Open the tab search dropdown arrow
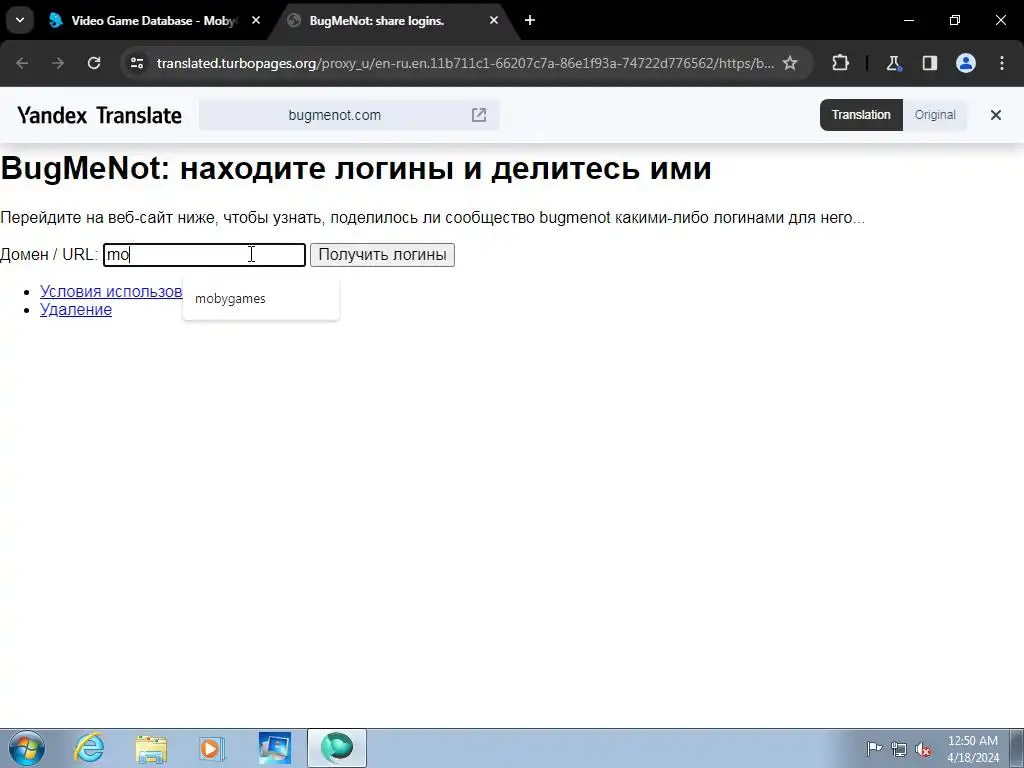The image size is (1024, 768). point(20,20)
